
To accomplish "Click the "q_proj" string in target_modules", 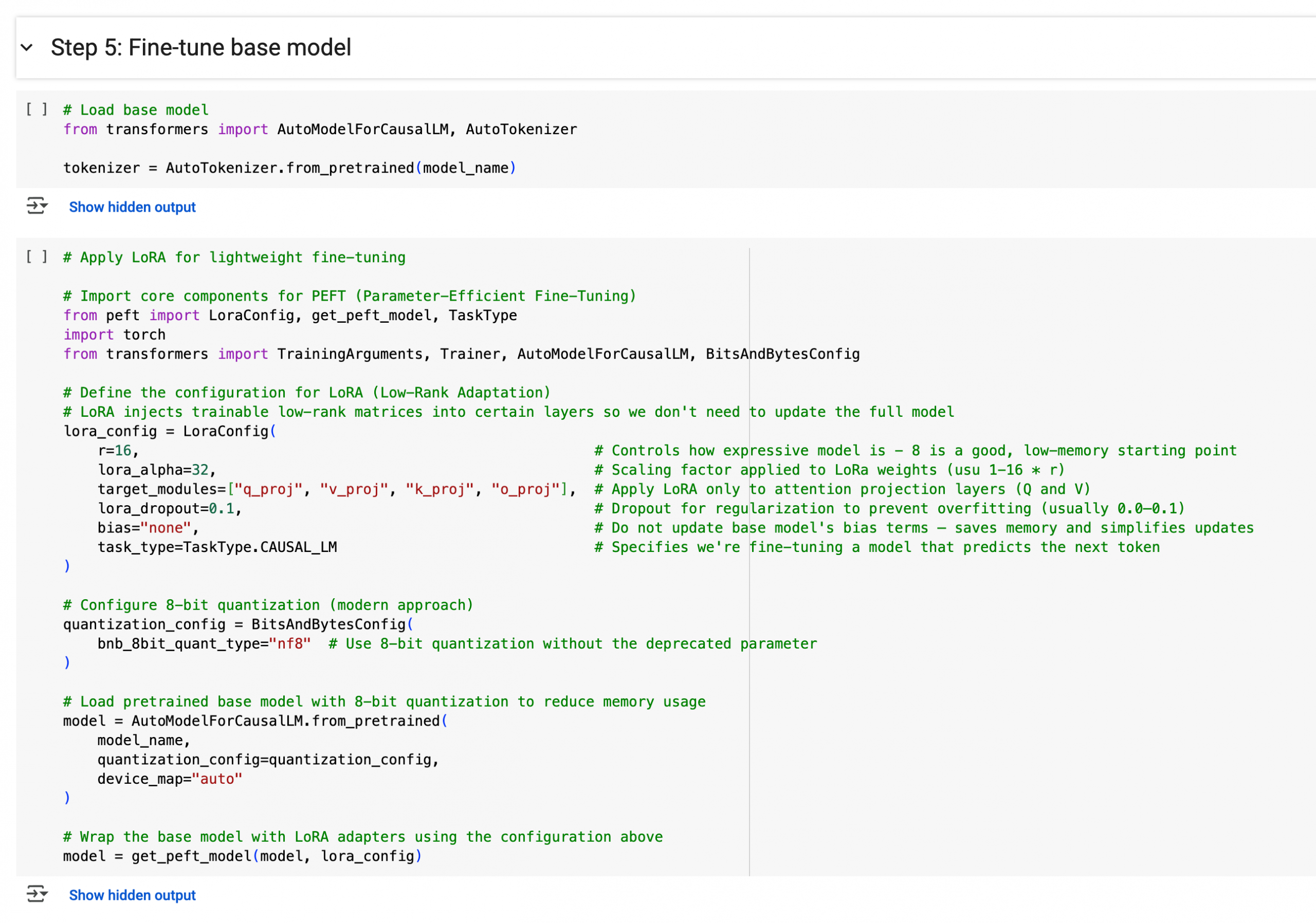I will coord(268,489).
